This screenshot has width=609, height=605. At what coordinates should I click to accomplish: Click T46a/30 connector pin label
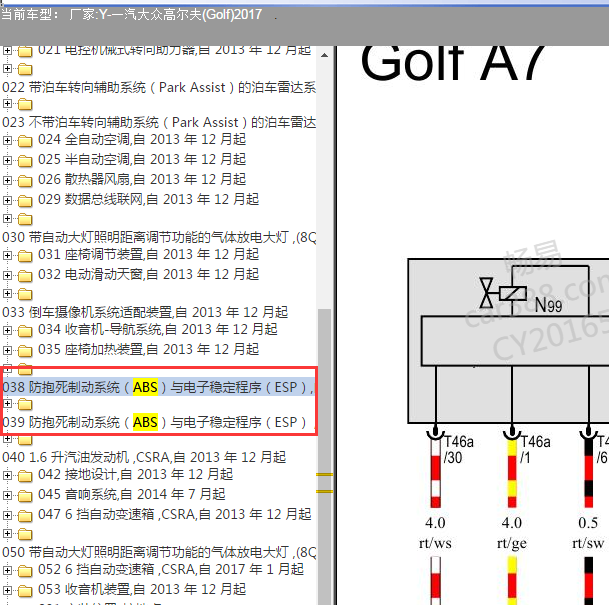pos(459,450)
